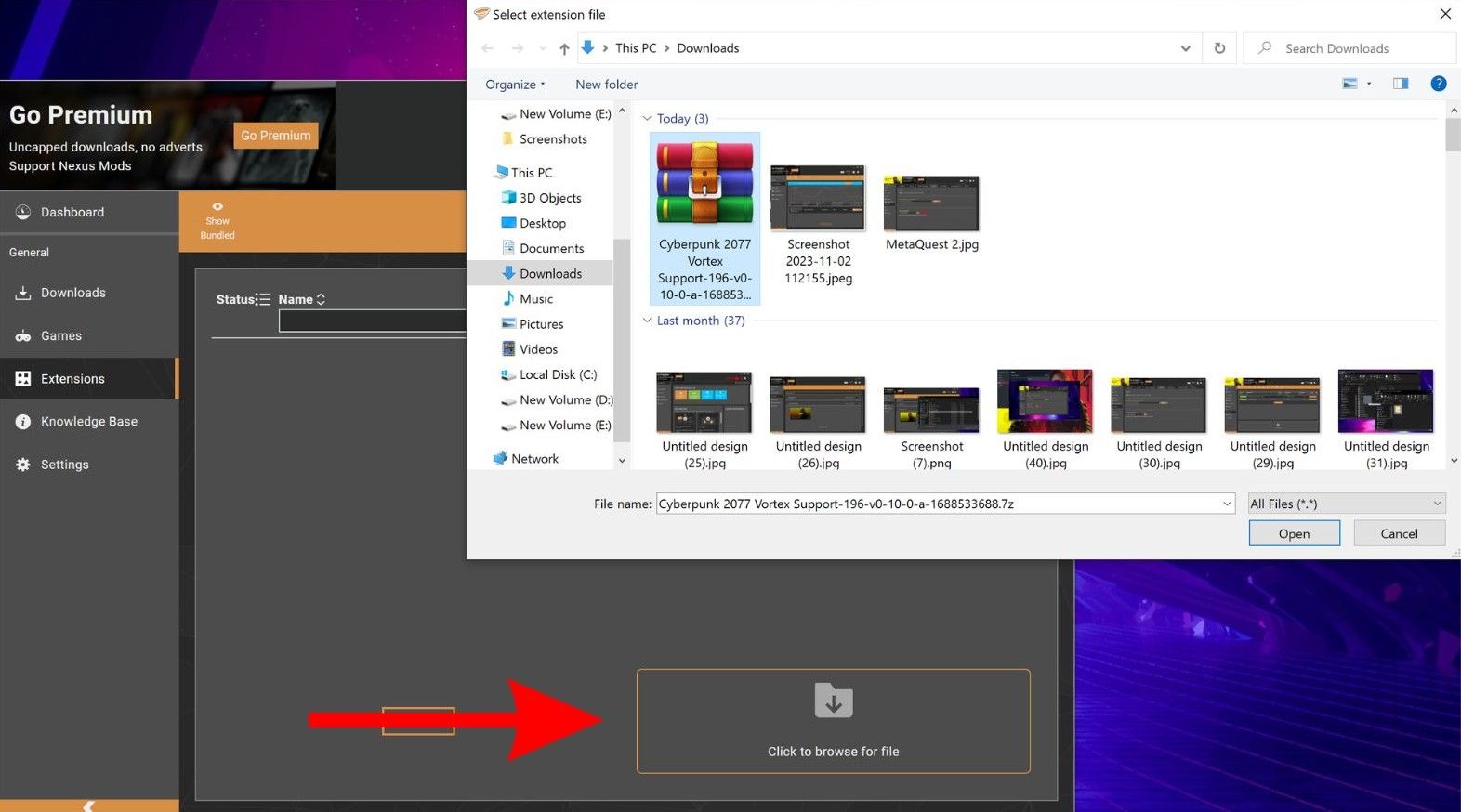
Task: Select Network in the navigation tree
Action: [x=526, y=459]
